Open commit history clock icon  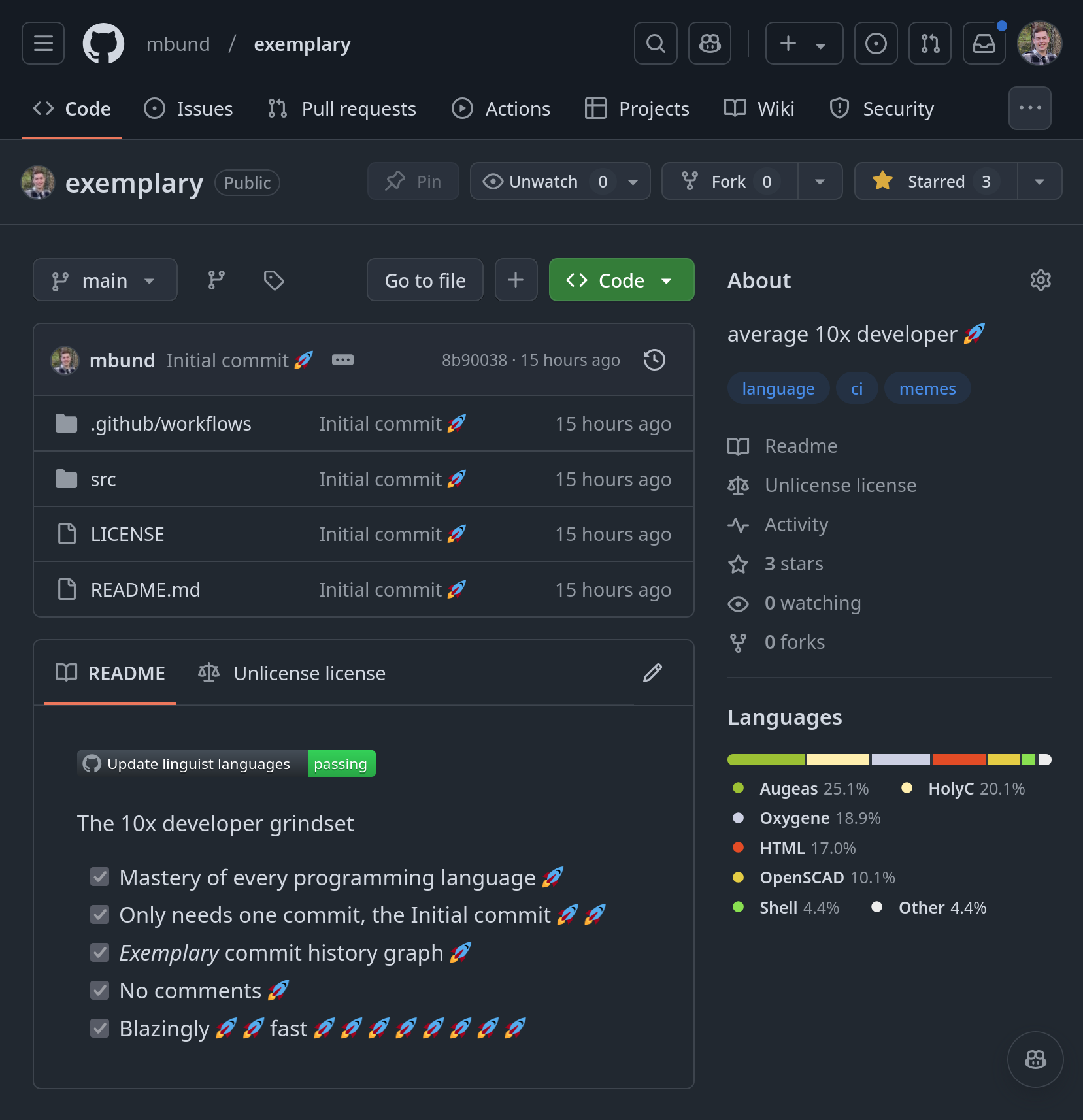click(x=654, y=360)
